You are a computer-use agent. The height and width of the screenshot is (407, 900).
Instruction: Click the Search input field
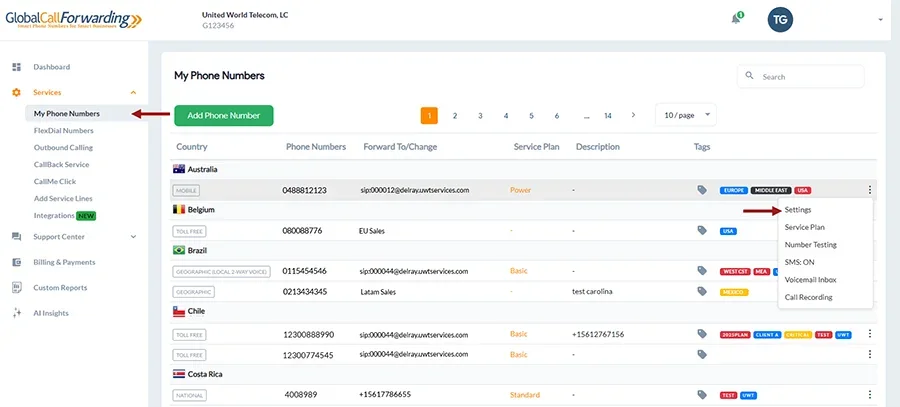pyautogui.click(x=808, y=76)
